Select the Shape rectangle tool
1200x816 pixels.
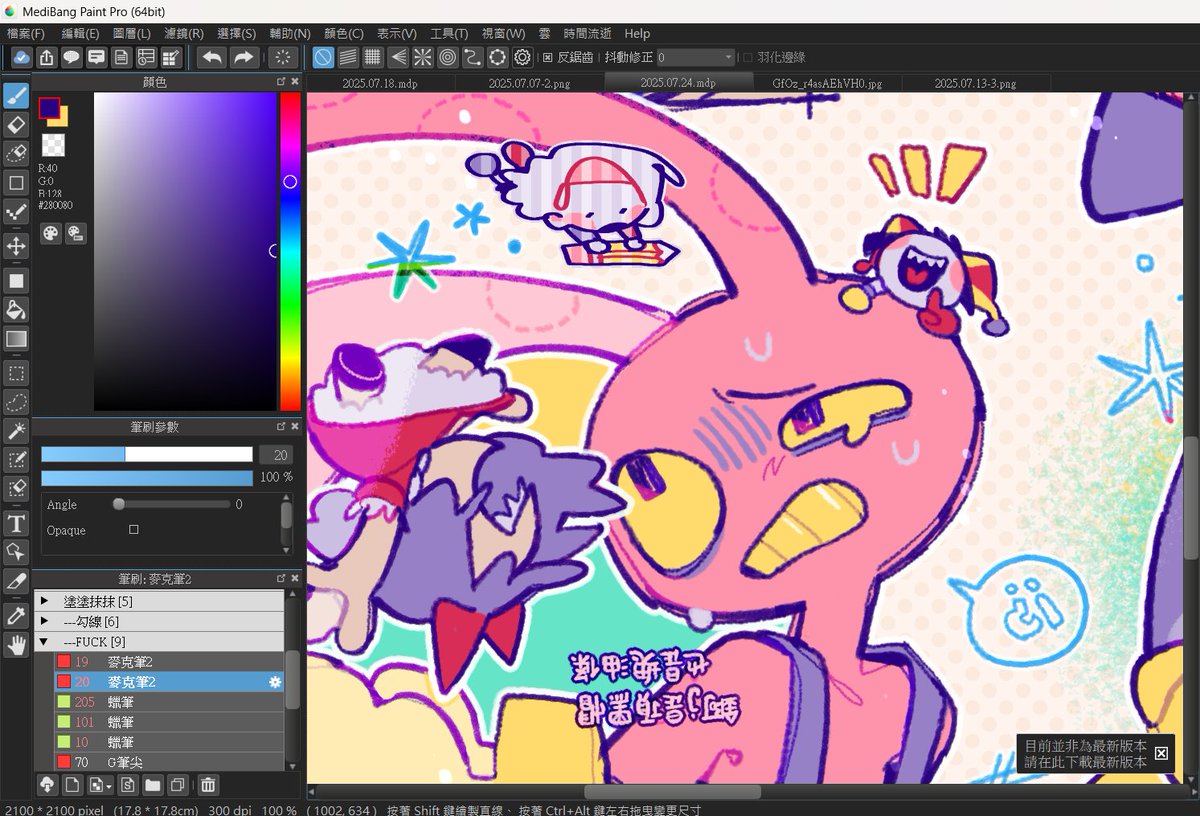tap(16, 183)
